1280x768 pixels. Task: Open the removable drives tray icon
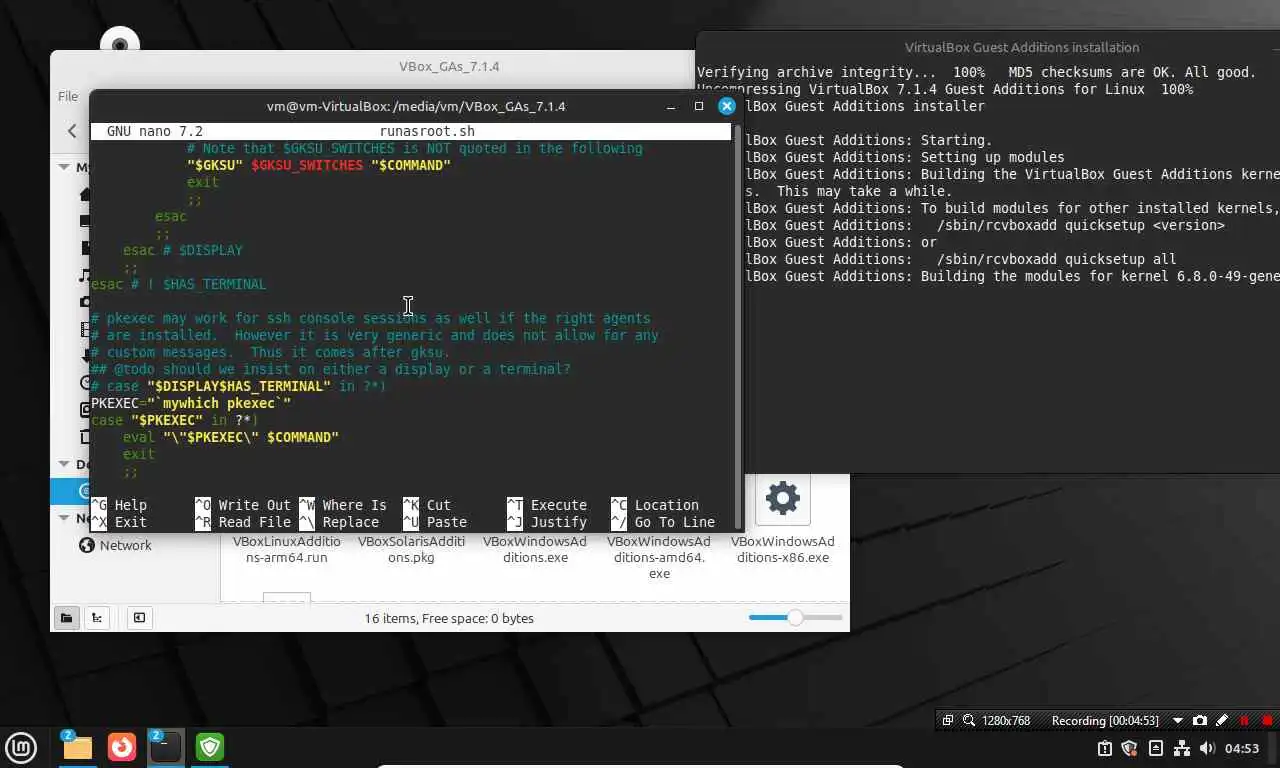1156,748
